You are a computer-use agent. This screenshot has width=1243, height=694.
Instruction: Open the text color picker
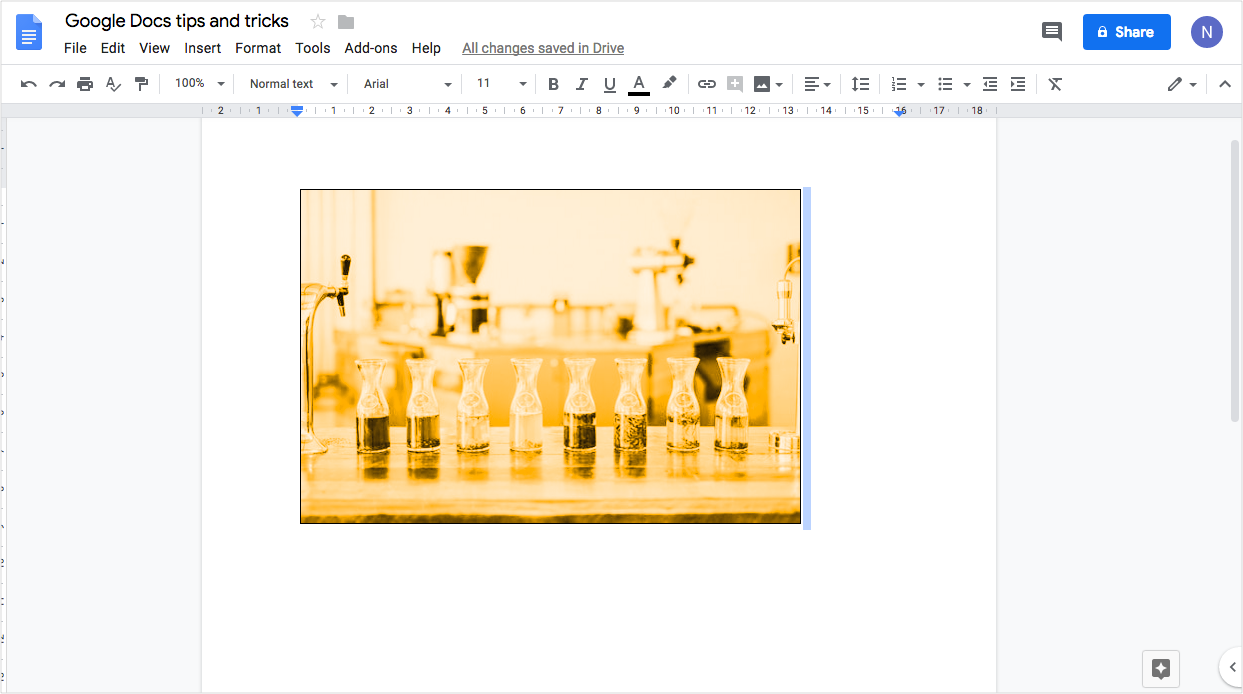tap(639, 84)
